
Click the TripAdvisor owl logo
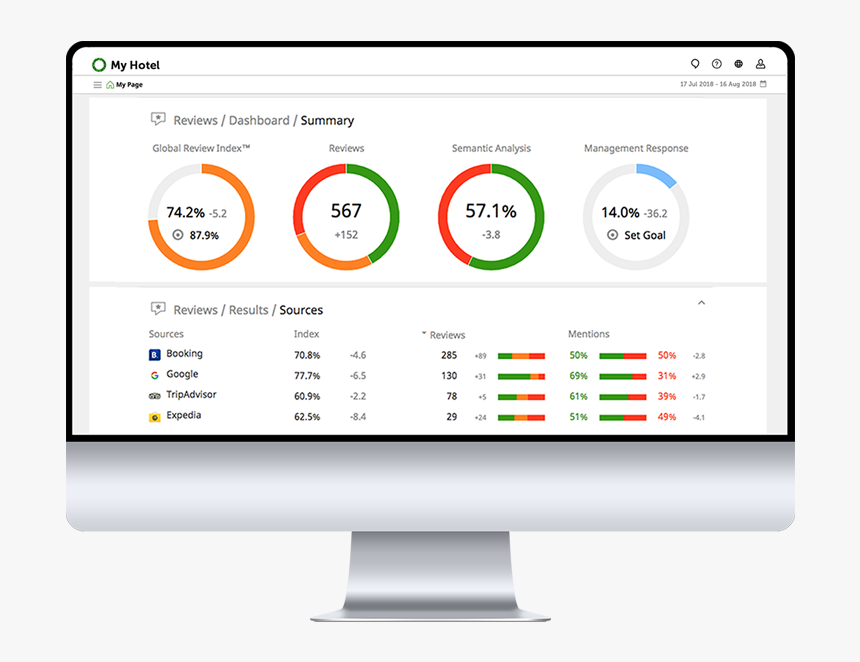[155, 395]
